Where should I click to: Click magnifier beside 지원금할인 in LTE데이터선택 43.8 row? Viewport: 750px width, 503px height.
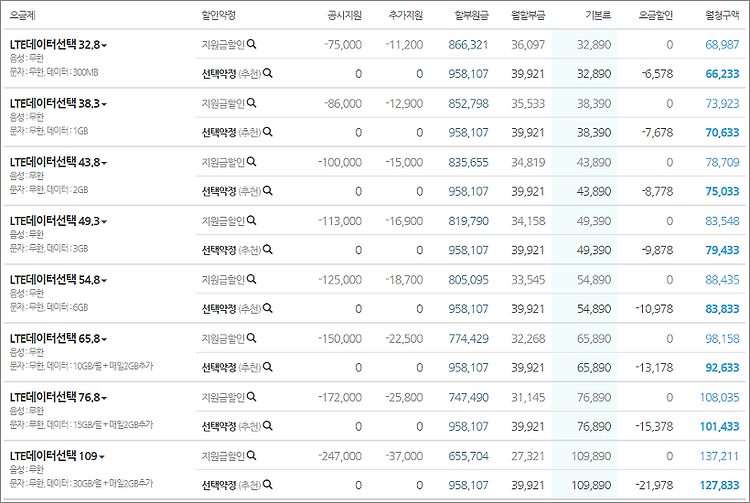click(x=252, y=162)
